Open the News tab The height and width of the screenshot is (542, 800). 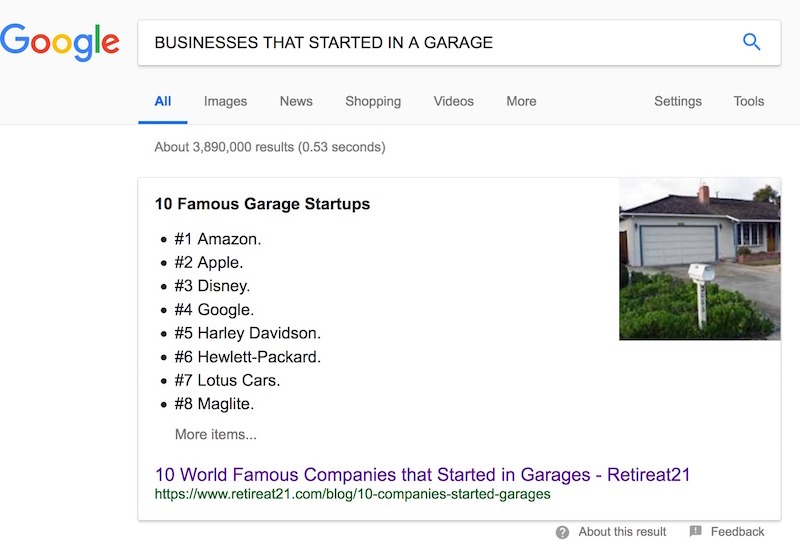[296, 101]
